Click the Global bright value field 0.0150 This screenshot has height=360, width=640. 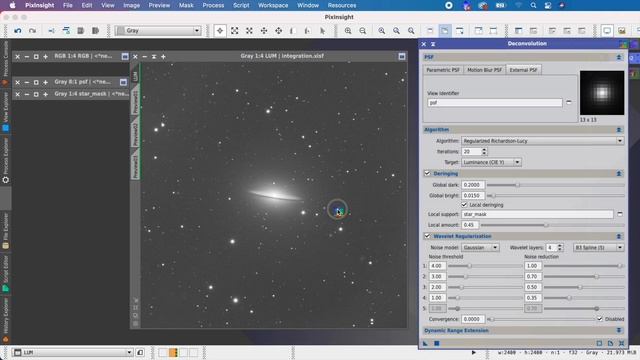[473, 196]
